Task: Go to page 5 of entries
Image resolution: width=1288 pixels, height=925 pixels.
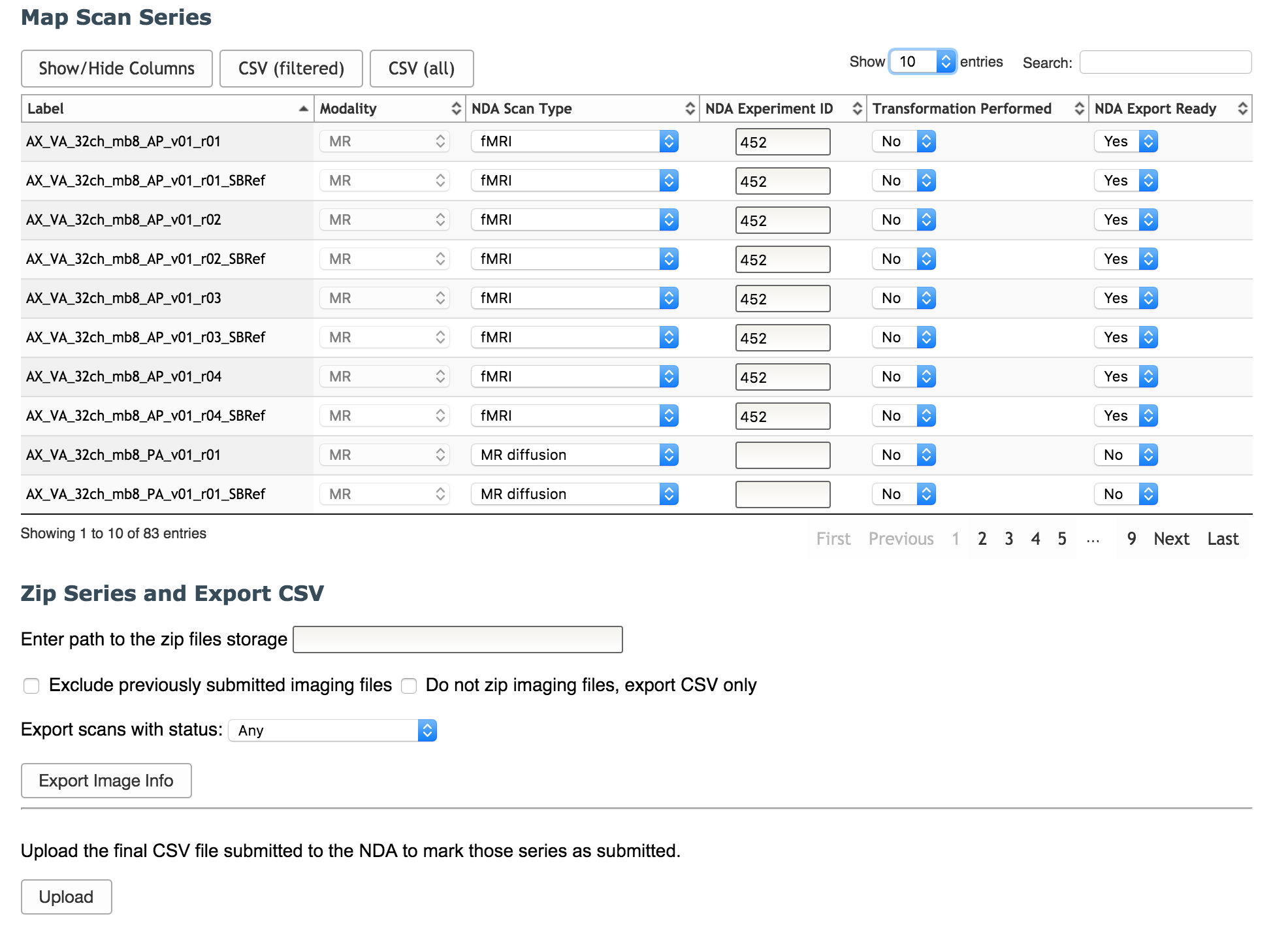Action: click(1062, 539)
